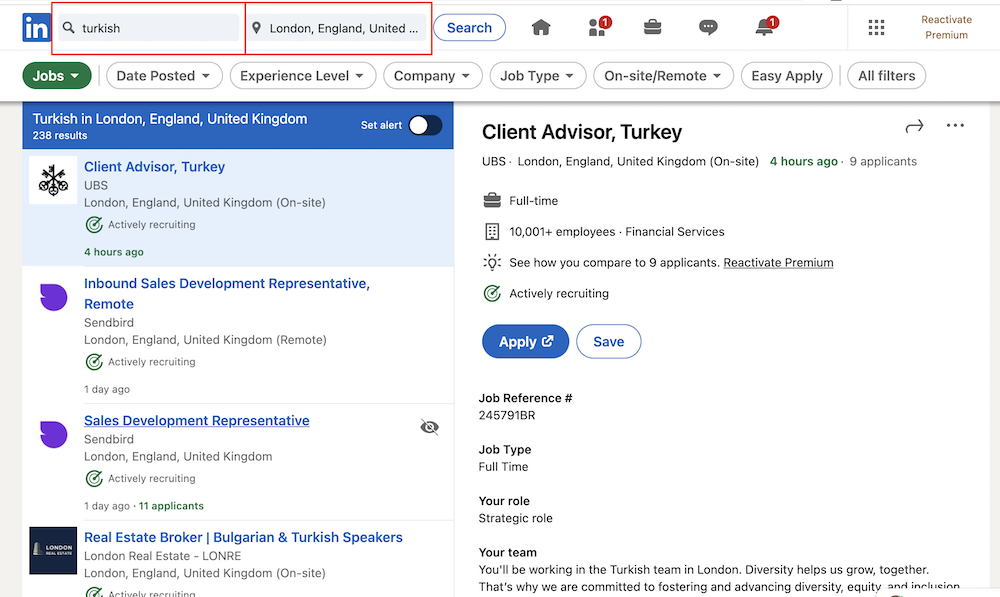Screen dimensions: 1000x597
Task: Open the three-dot more options menu
Action: click(955, 125)
